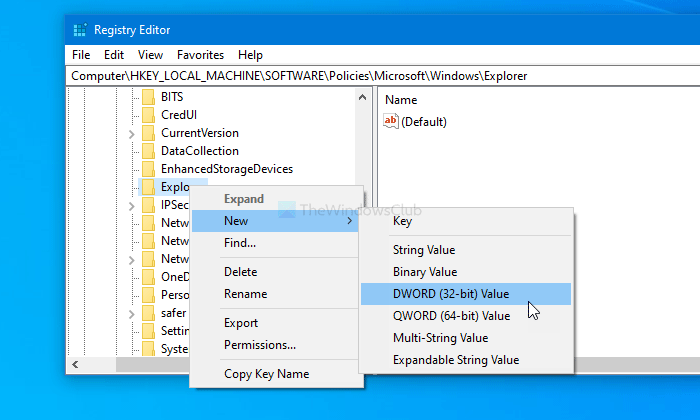Image resolution: width=700 pixels, height=420 pixels.
Task: Select Copy Key Name
Action: coord(266,374)
